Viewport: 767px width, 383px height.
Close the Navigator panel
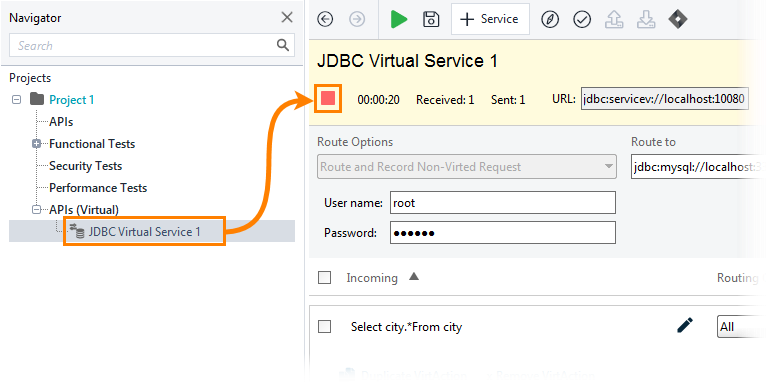pyautogui.click(x=287, y=18)
